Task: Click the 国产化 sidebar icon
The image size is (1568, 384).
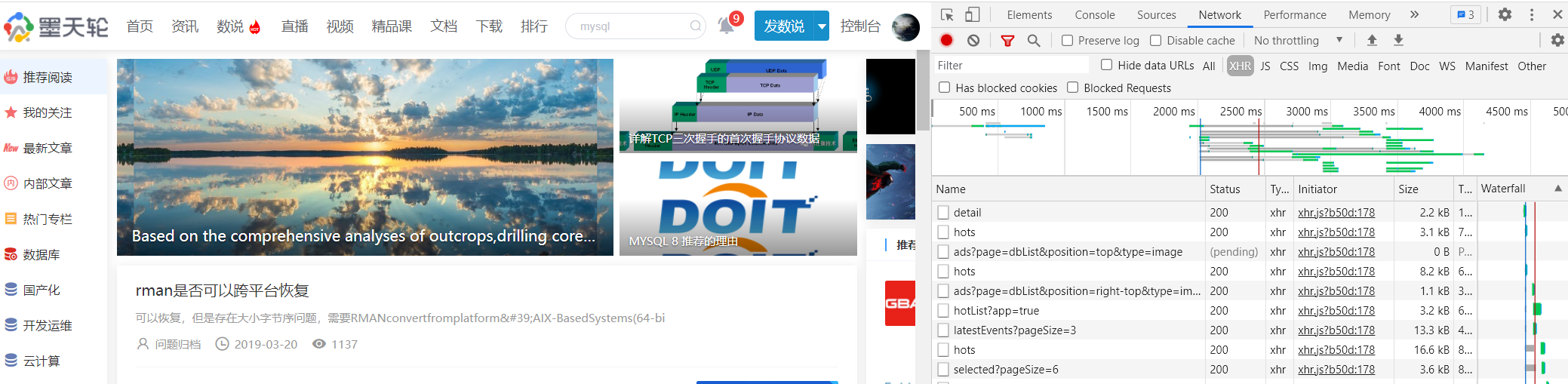Action: [11, 290]
